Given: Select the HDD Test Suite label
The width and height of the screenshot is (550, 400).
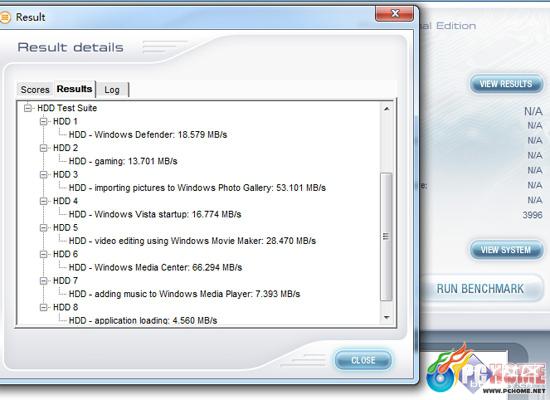Looking at the screenshot, I should pyautogui.click(x=67, y=108).
